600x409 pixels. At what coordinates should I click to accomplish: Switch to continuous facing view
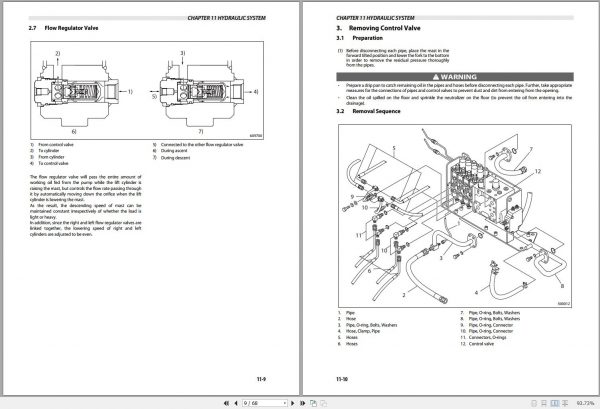pos(565,403)
